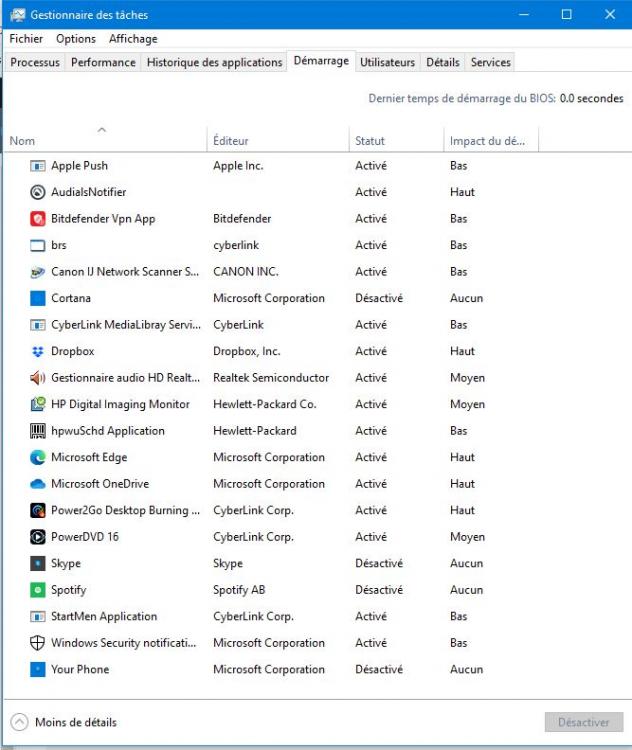Click the Désactiver button
Screen dimensions: 632x750
584,722
